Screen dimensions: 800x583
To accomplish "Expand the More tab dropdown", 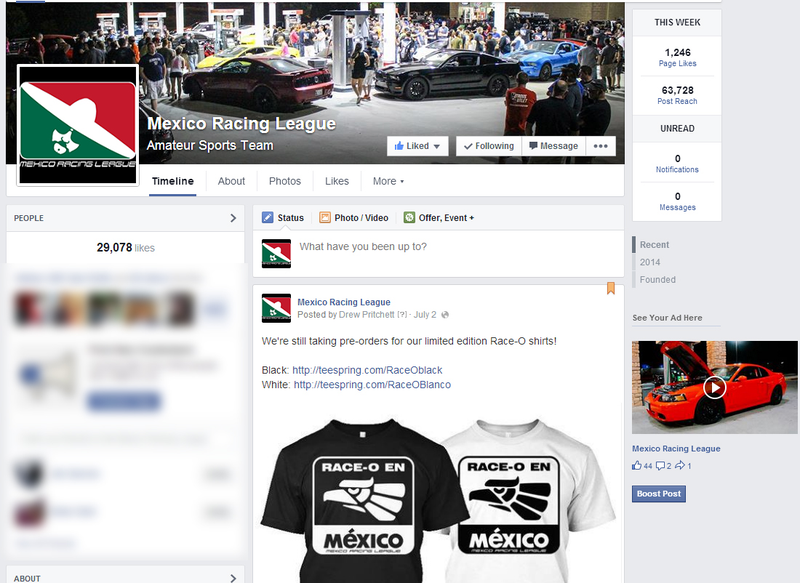I will [x=388, y=181].
